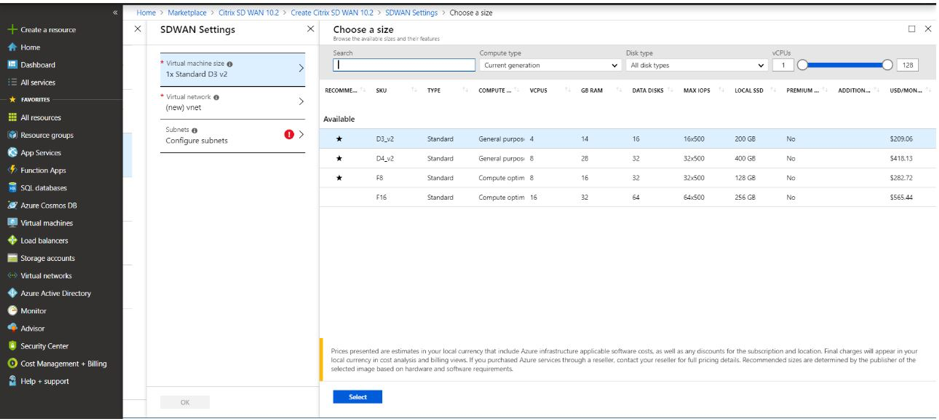Select the D3_v2 size row
Image resolution: width=939 pixels, height=420 pixels.
pos(627,138)
